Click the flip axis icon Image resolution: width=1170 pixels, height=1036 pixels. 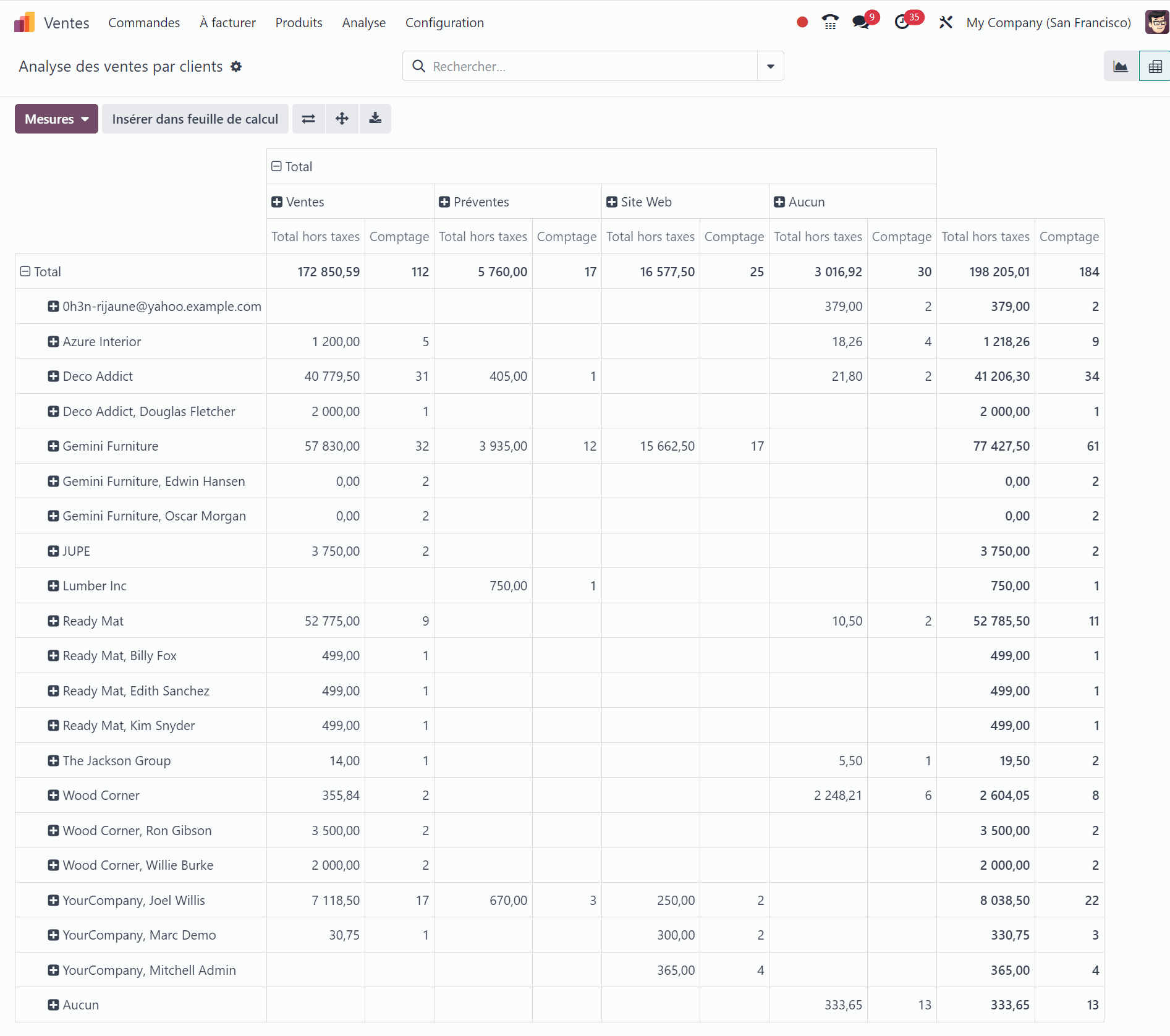(308, 119)
